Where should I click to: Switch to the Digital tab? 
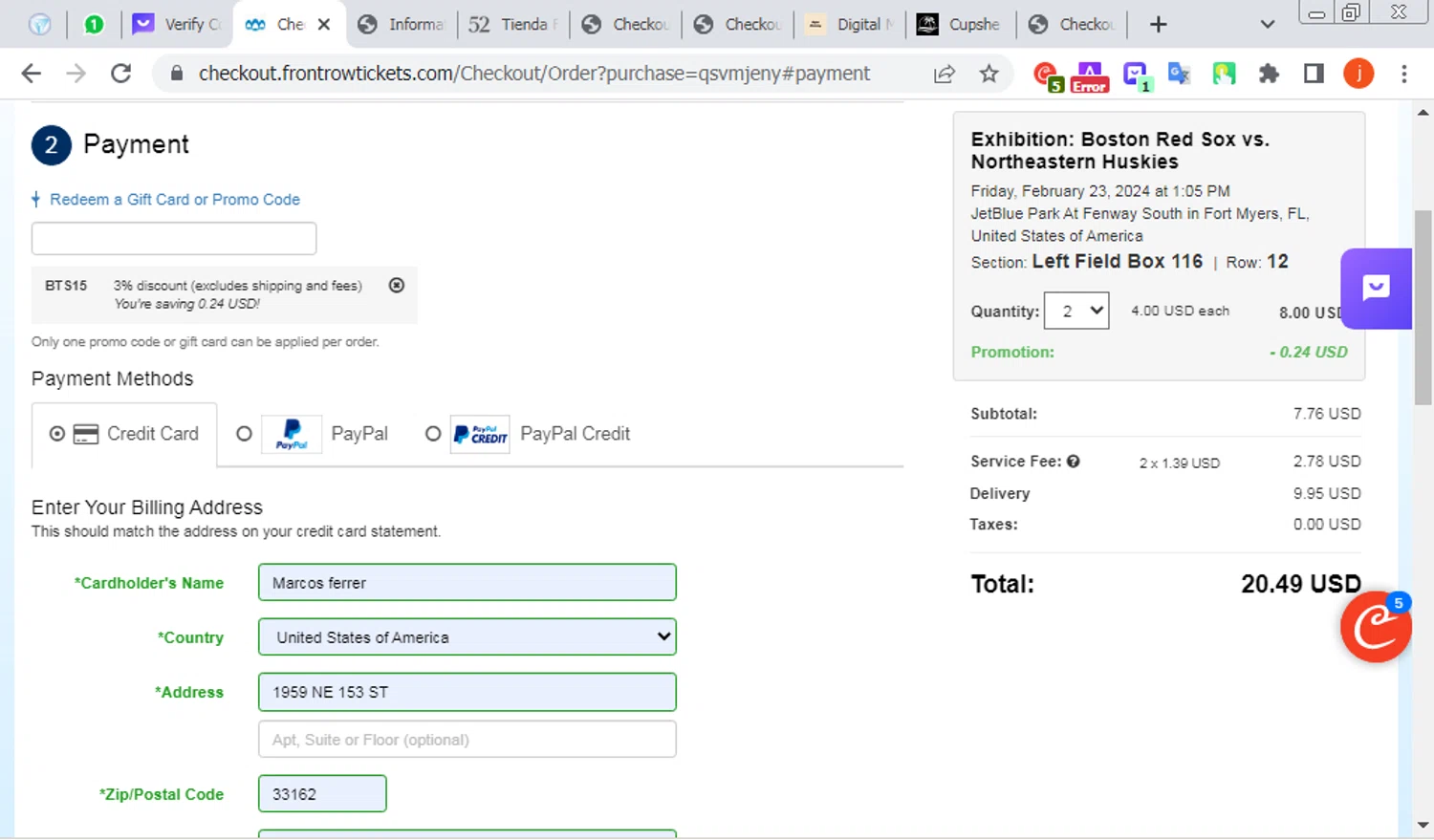pyautogui.click(x=850, y=24)
